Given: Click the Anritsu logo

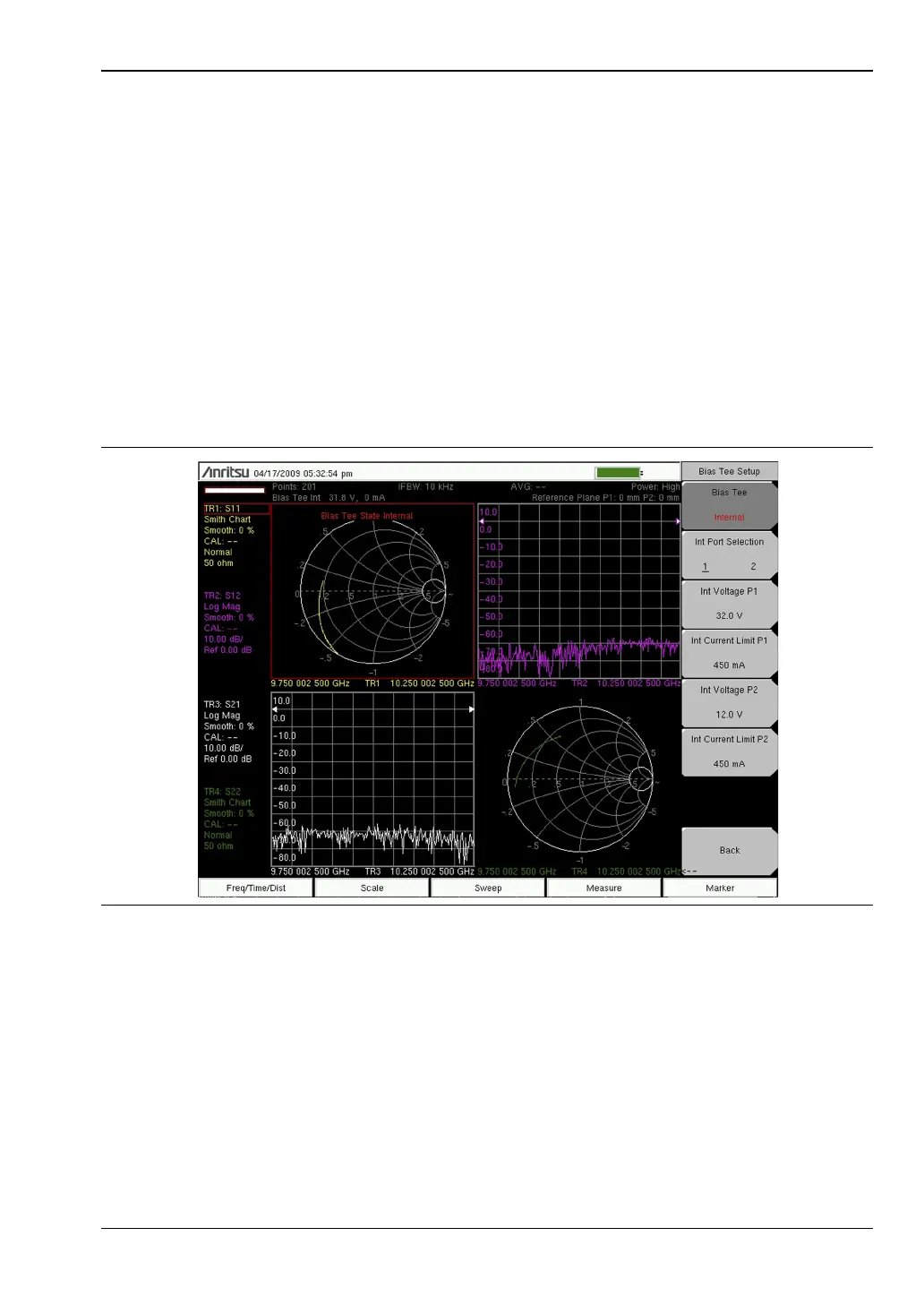Looking at the screenshot, I should click(x=226, y=472).
